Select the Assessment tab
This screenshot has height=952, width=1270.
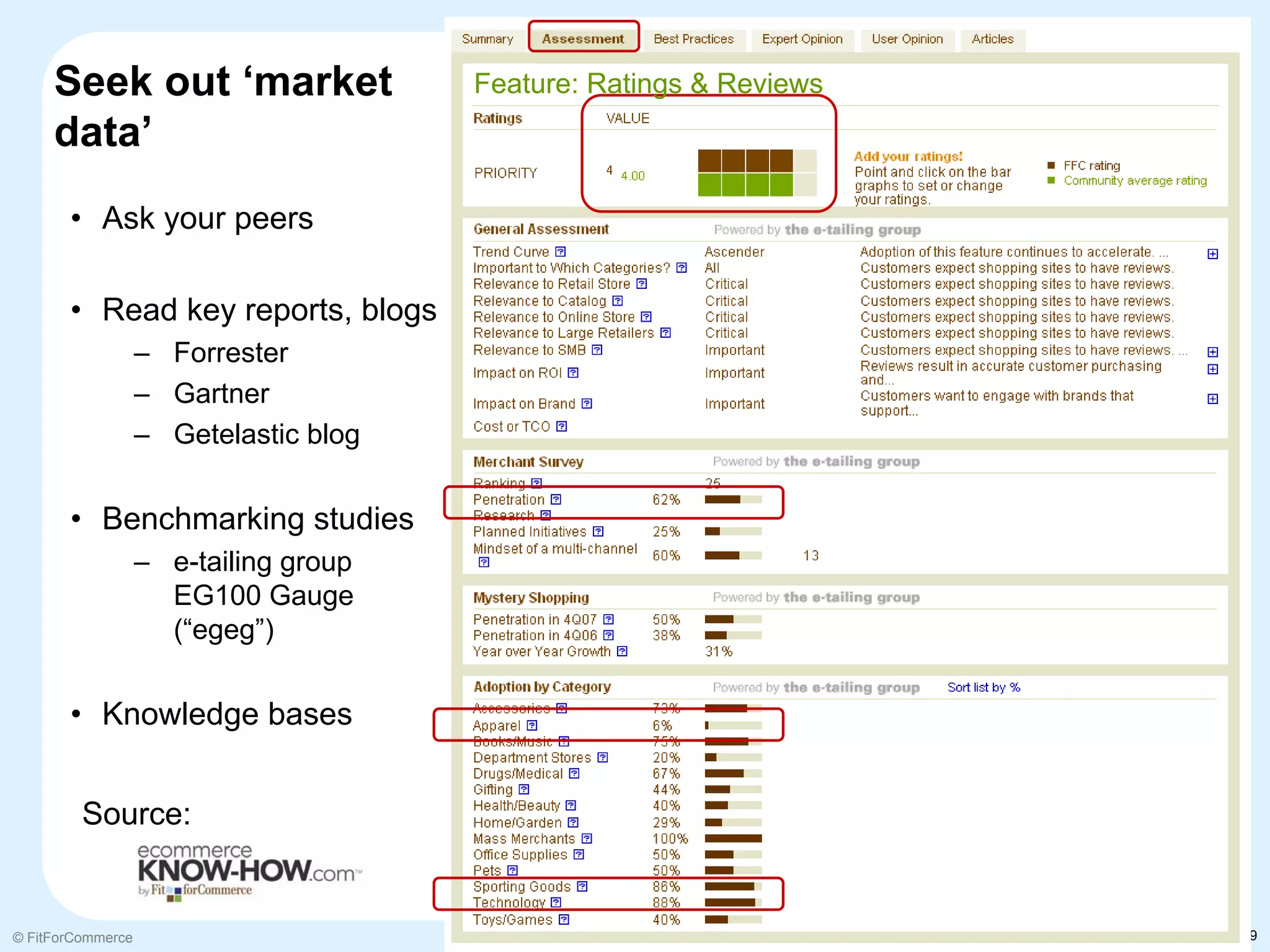point(583,39)
